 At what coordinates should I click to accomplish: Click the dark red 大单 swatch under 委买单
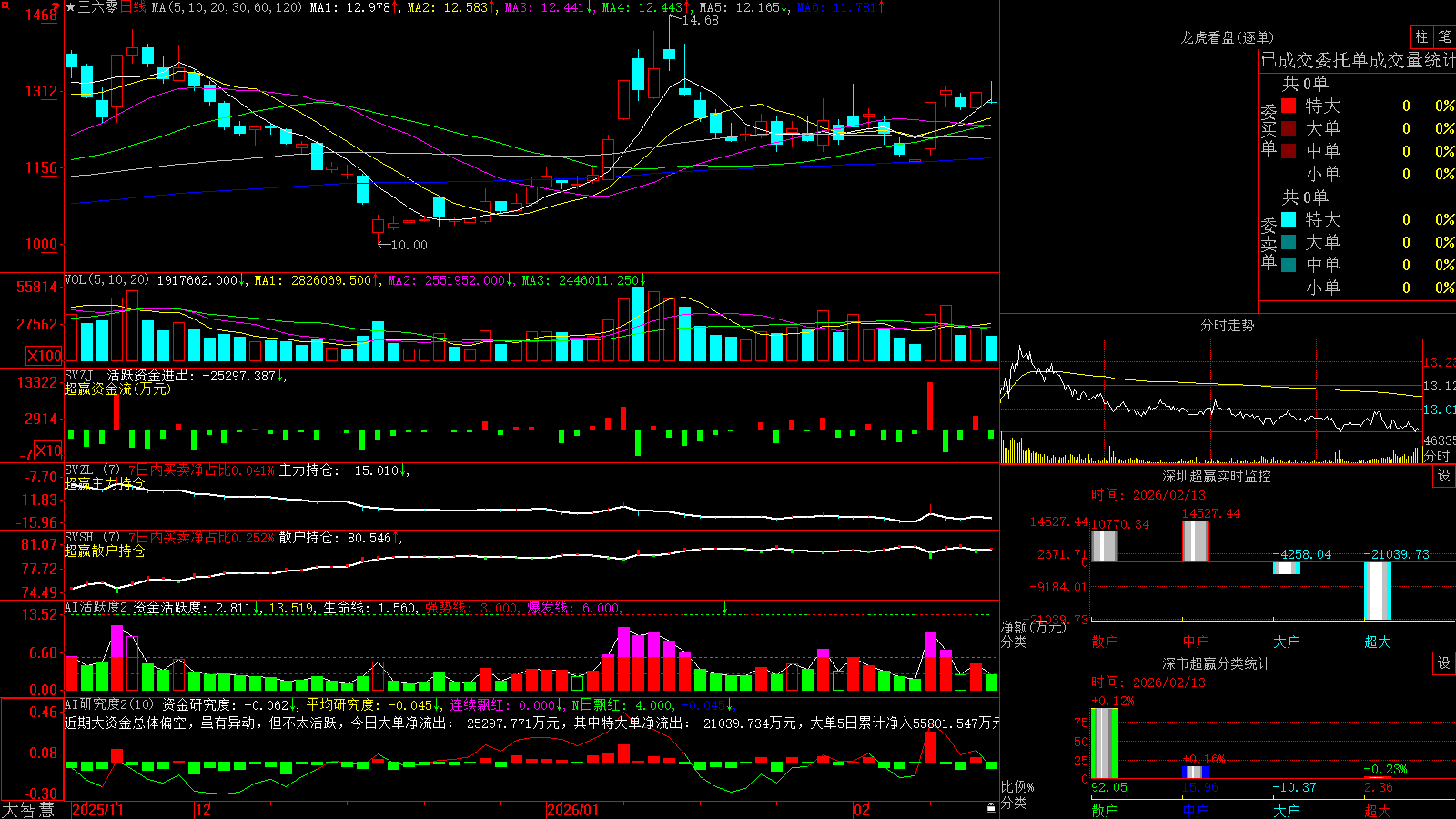(x=1289, y=128)
